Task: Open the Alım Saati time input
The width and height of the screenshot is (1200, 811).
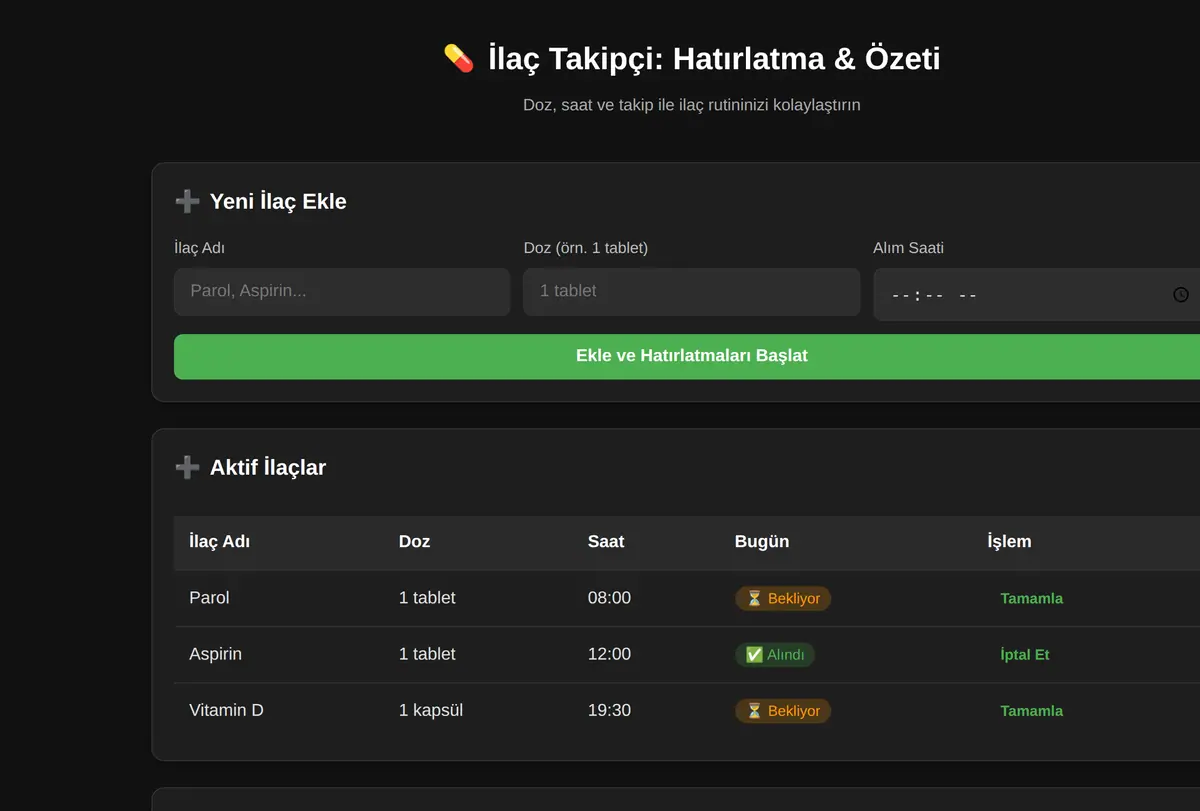Action: 1038,295
